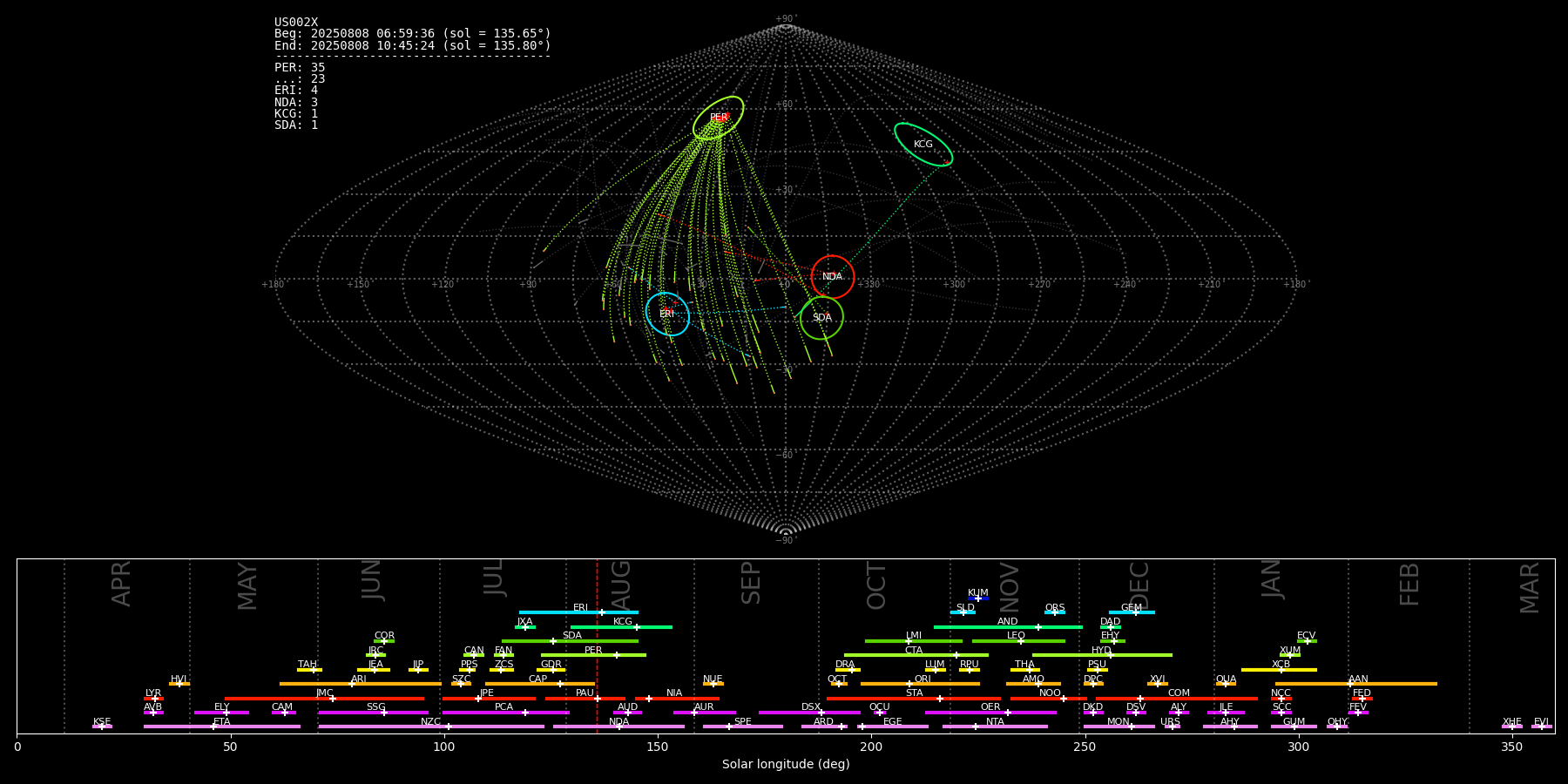The height and width of the screenshot is (784, 1568).
Task: Click the NDA shower bar in the timeline
Action: click(x=618, y=727)
